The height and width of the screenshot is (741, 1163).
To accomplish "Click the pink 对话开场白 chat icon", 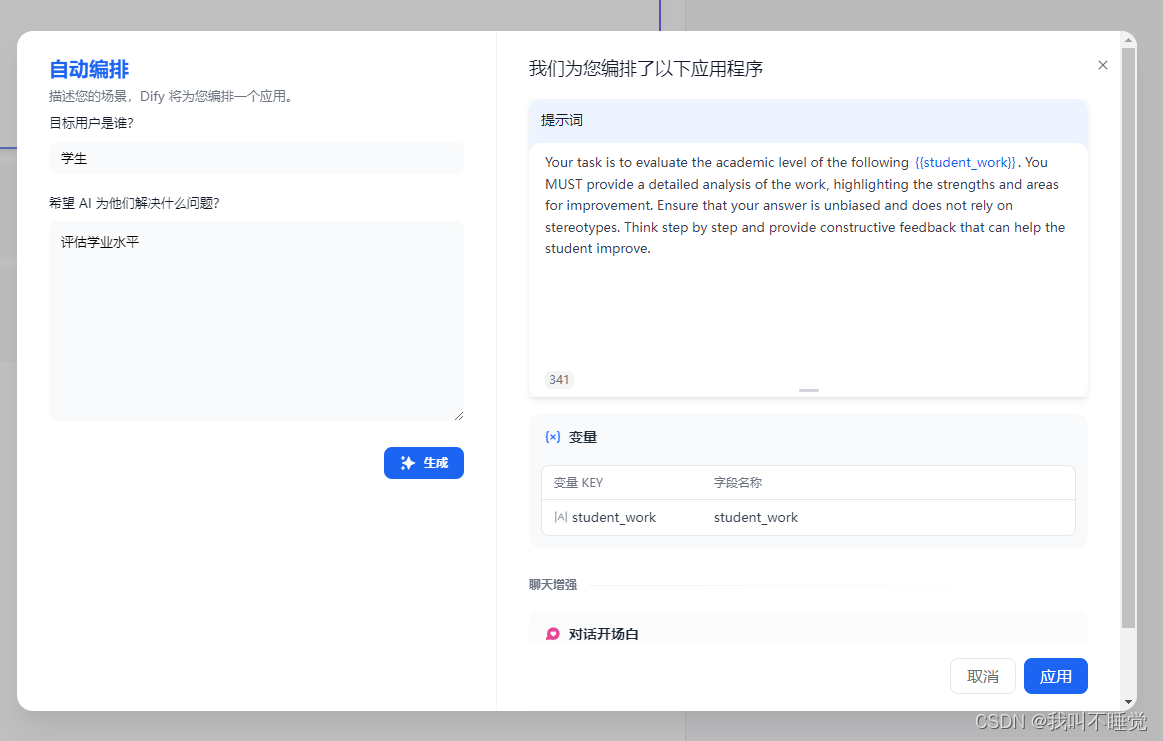I will pyautogui.click(x=553, y=634).
